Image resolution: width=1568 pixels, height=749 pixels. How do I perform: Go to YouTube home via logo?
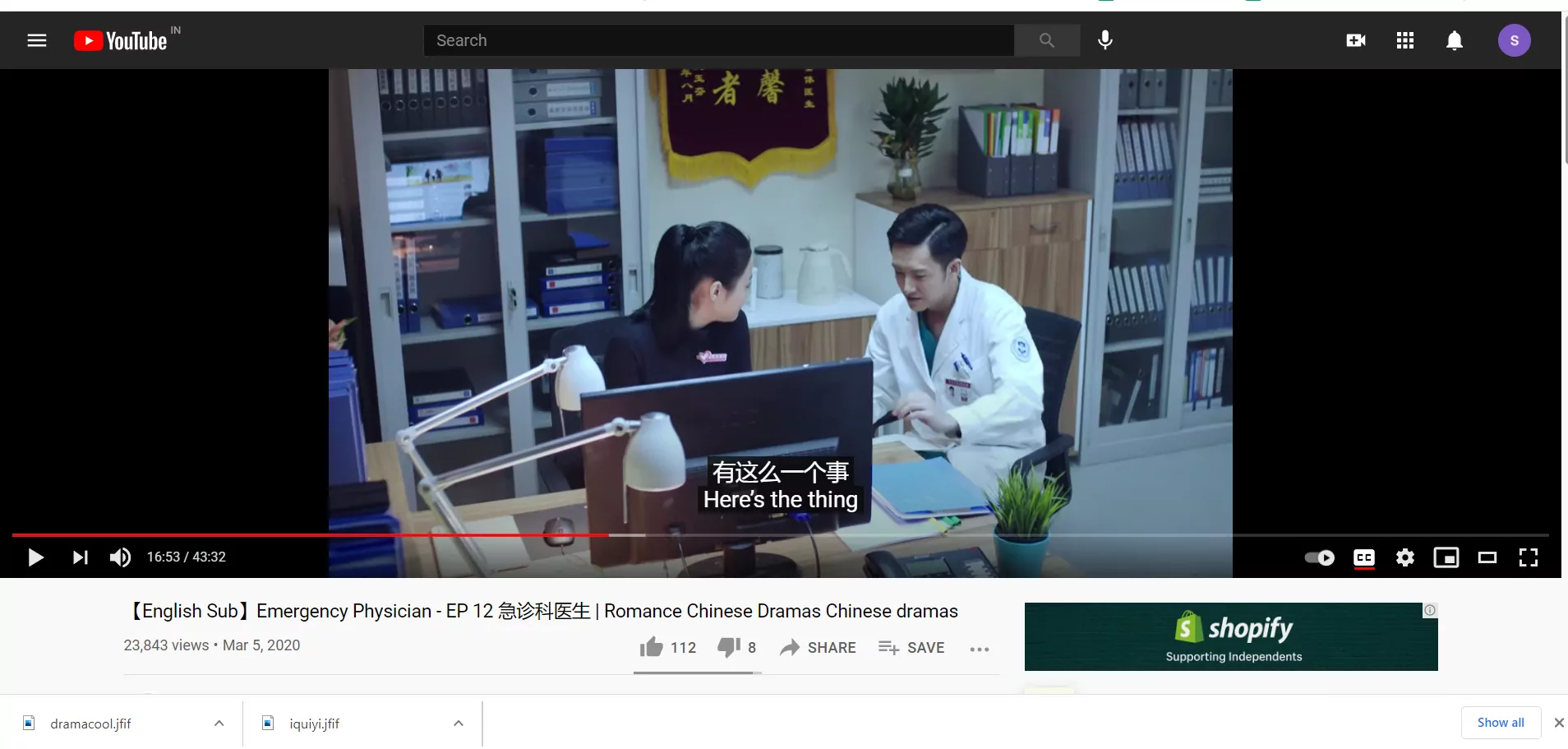121,40
